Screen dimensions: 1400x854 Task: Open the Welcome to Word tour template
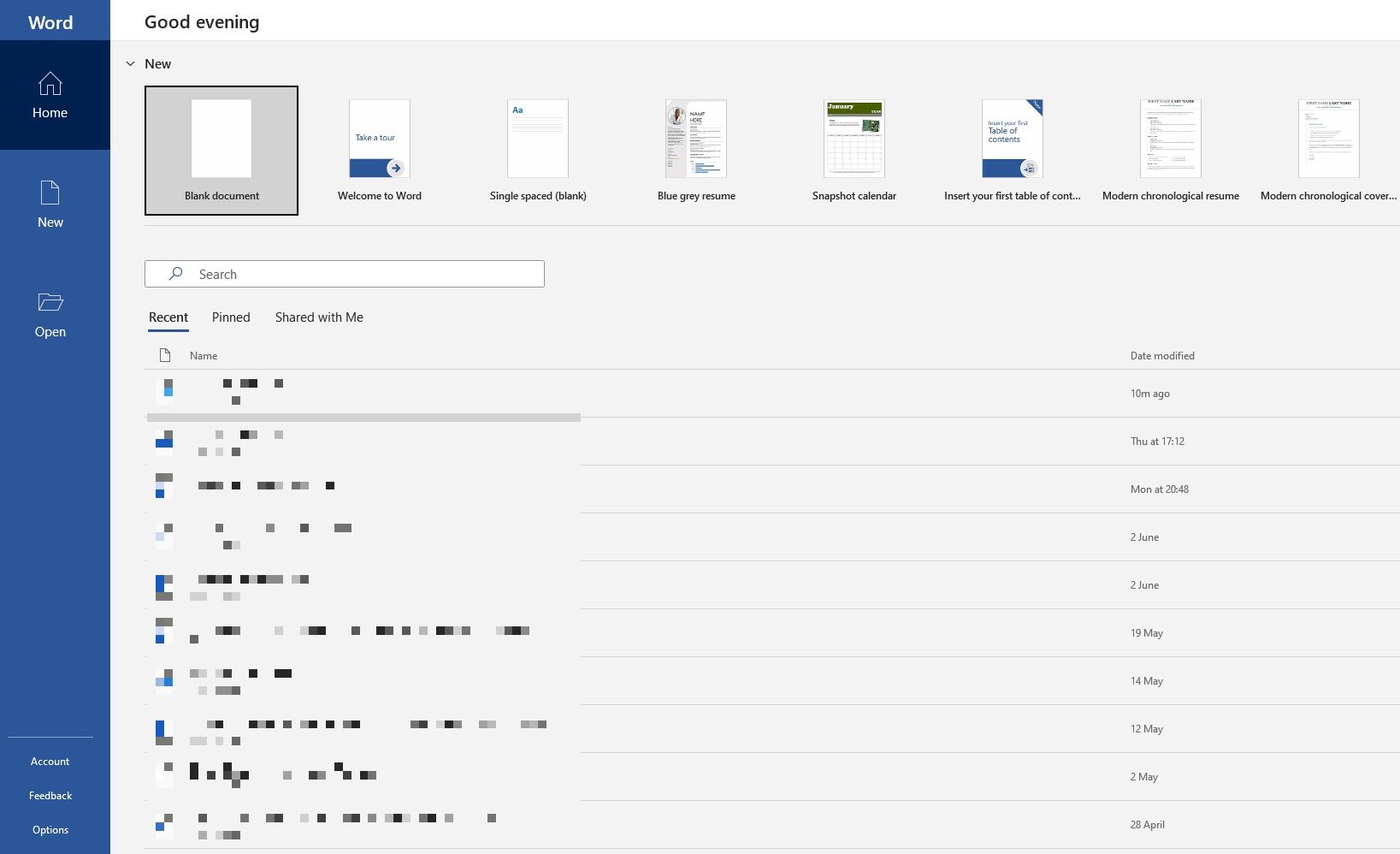[379, 139]
